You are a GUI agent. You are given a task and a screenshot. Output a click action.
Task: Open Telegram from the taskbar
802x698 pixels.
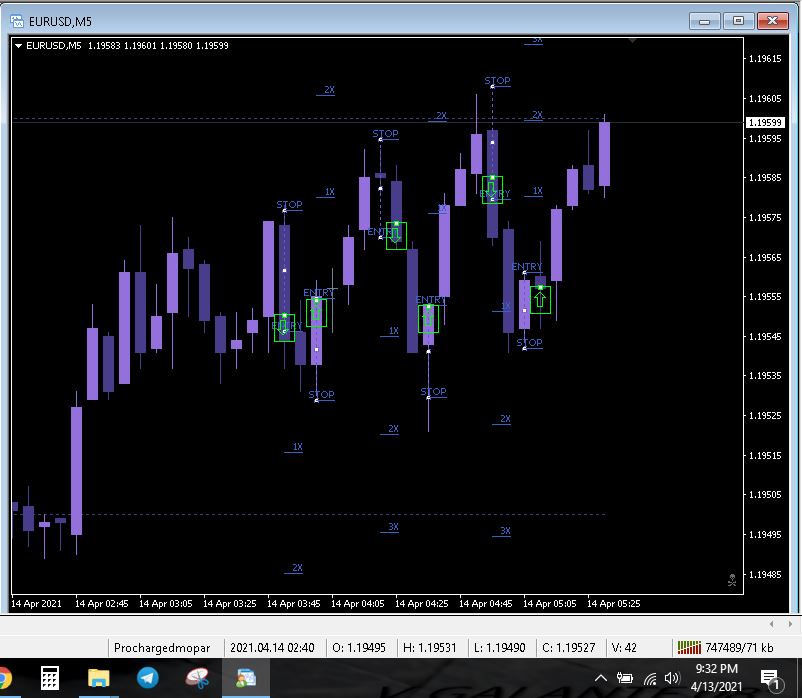(x=148, y=679)
